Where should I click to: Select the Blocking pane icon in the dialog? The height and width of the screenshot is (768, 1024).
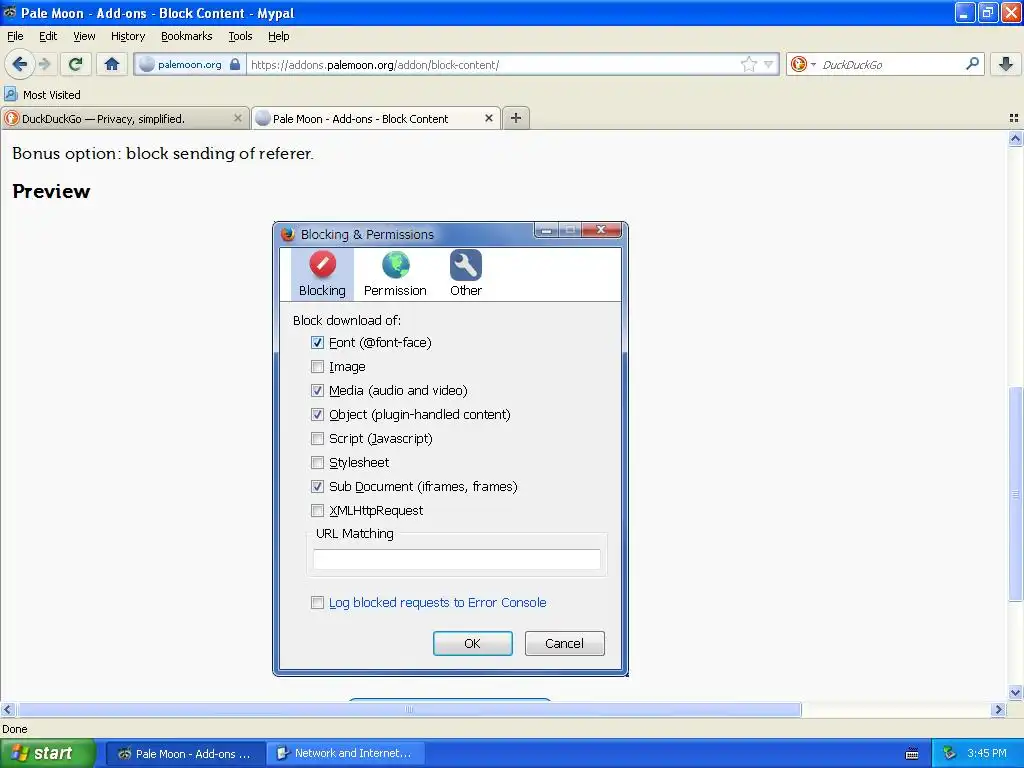322,274
